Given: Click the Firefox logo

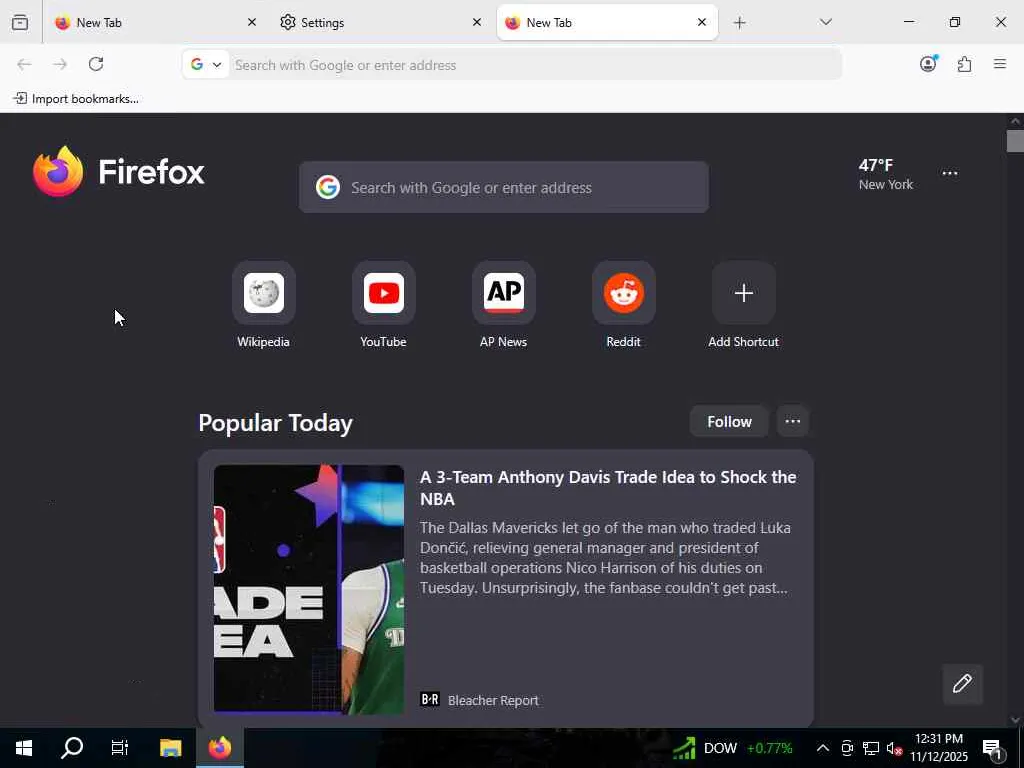Looking at the screenshot, I should coord(119,172).
